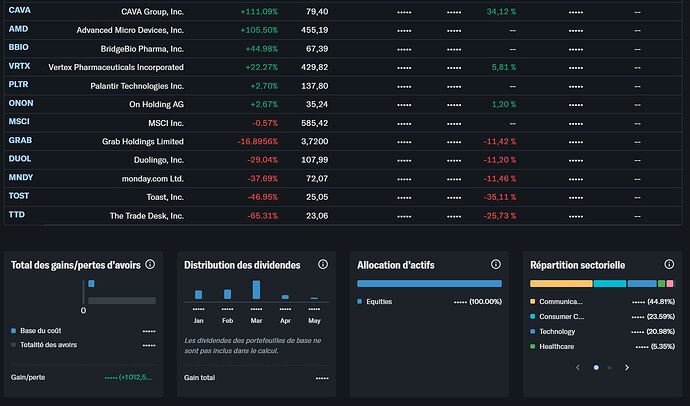Screen dimensions: 690x406
Task: Open ONON ticker link
Action: click(21, 103)
